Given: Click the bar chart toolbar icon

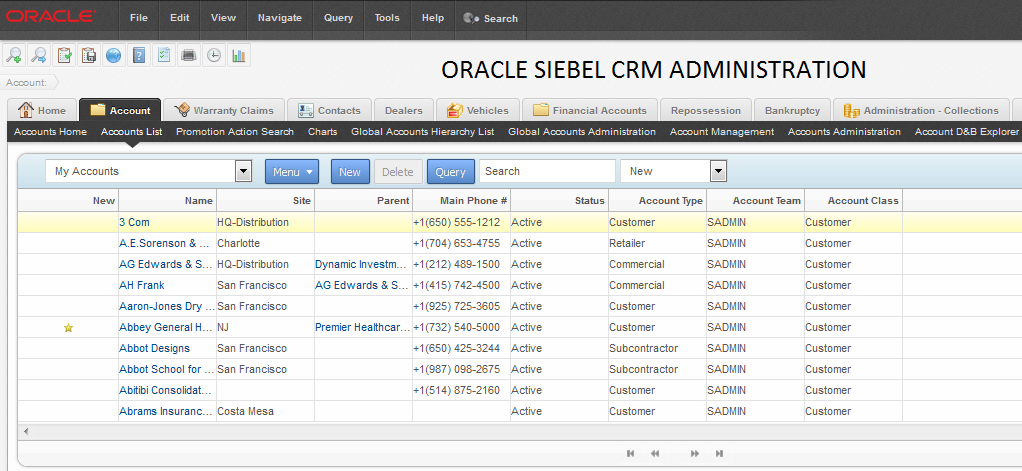Looking at the screenshot, I should 239,55.
